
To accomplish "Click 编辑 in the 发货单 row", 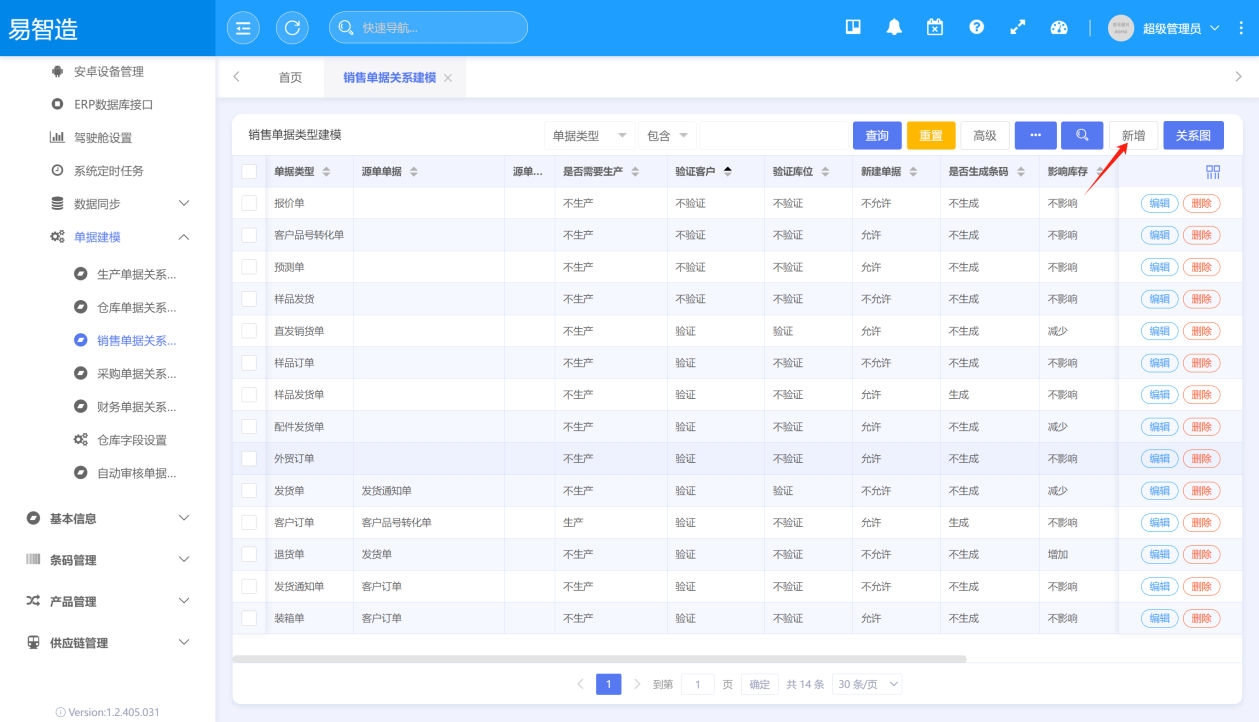I will 1159,491.
